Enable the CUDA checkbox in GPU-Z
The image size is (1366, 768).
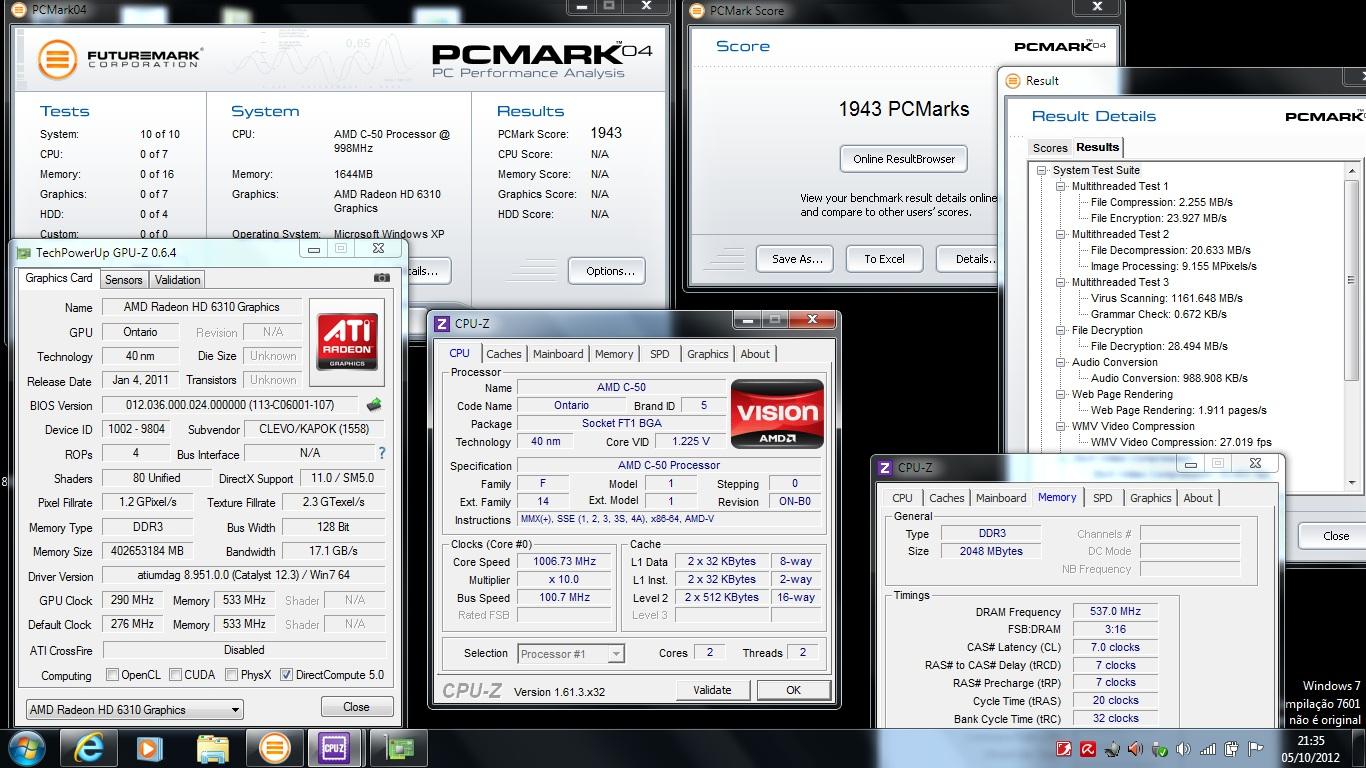click(175, 674)
